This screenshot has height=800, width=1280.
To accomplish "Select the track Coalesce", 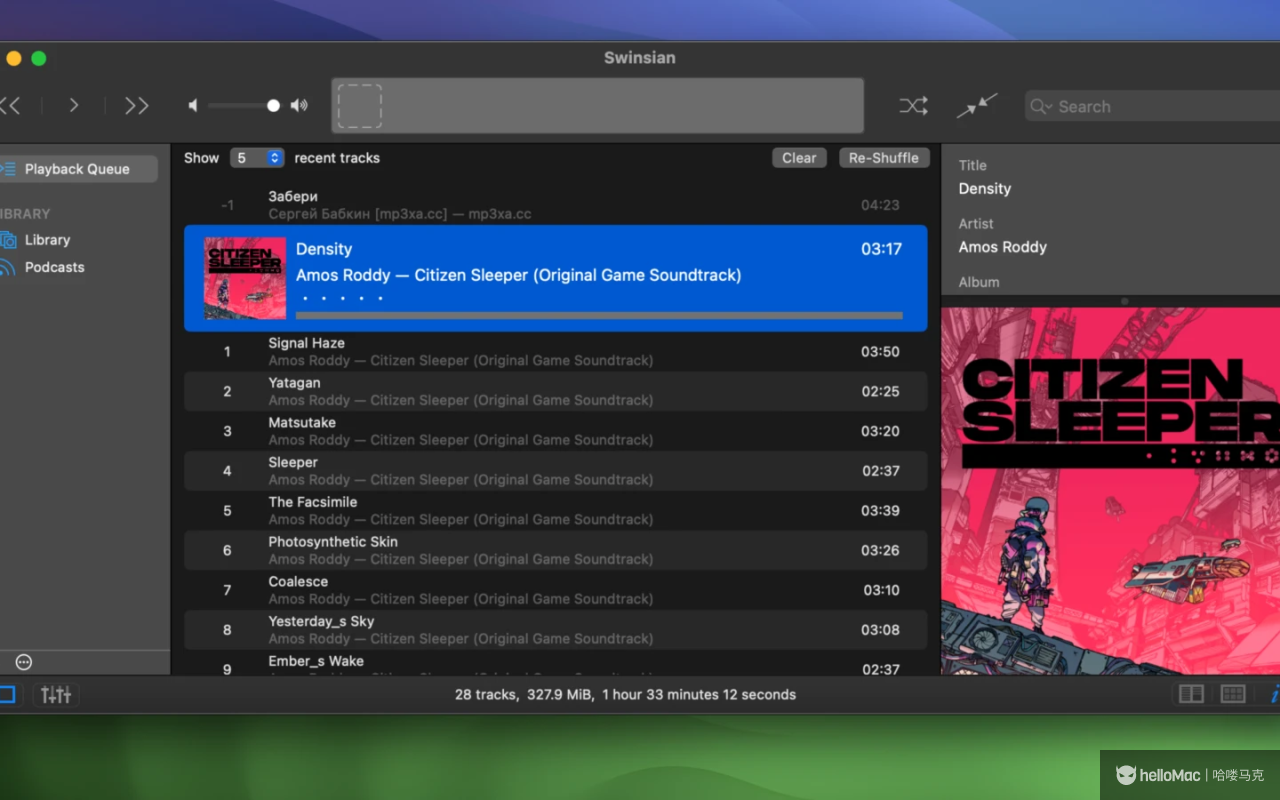I will pos(556,590).
